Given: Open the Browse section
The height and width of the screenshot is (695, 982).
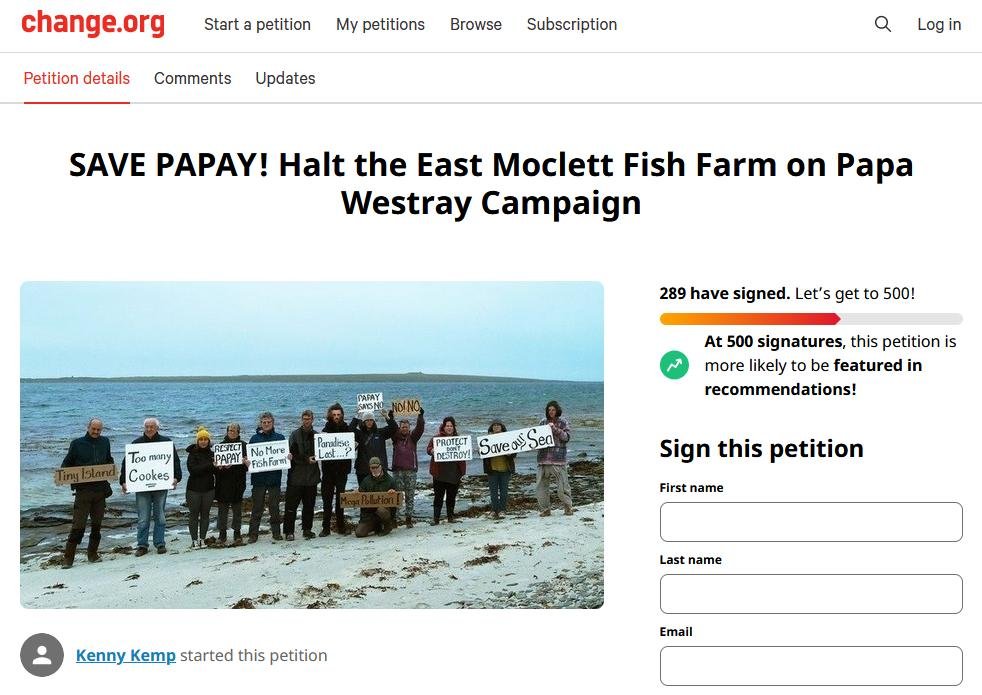Looking at the screenshot, I should pyautogui.click(x=475, y=24).
